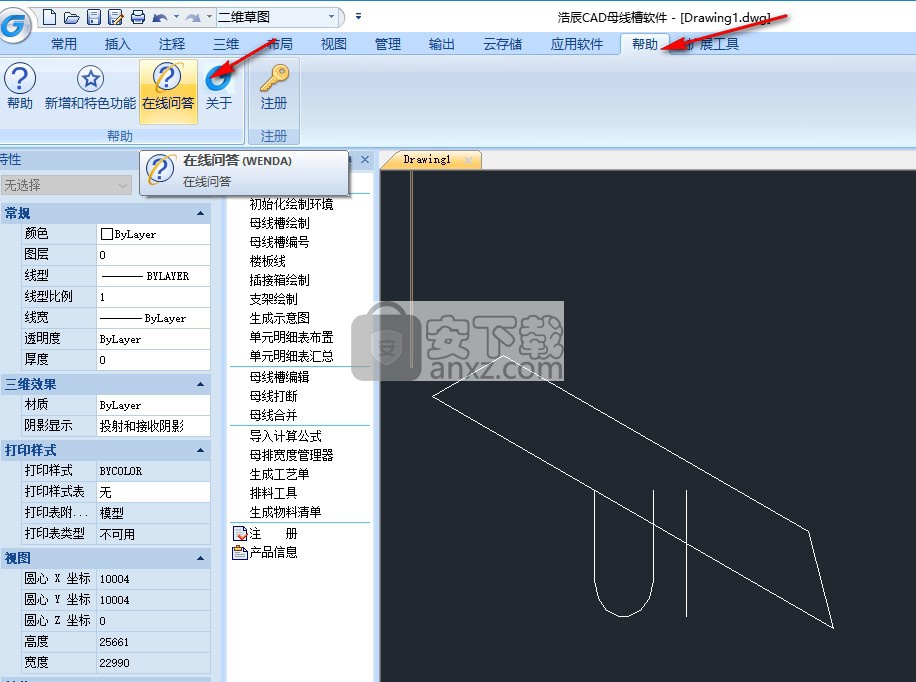Click the 线型 BYLAYER value
916x682 pixels.
click(153, 276)
